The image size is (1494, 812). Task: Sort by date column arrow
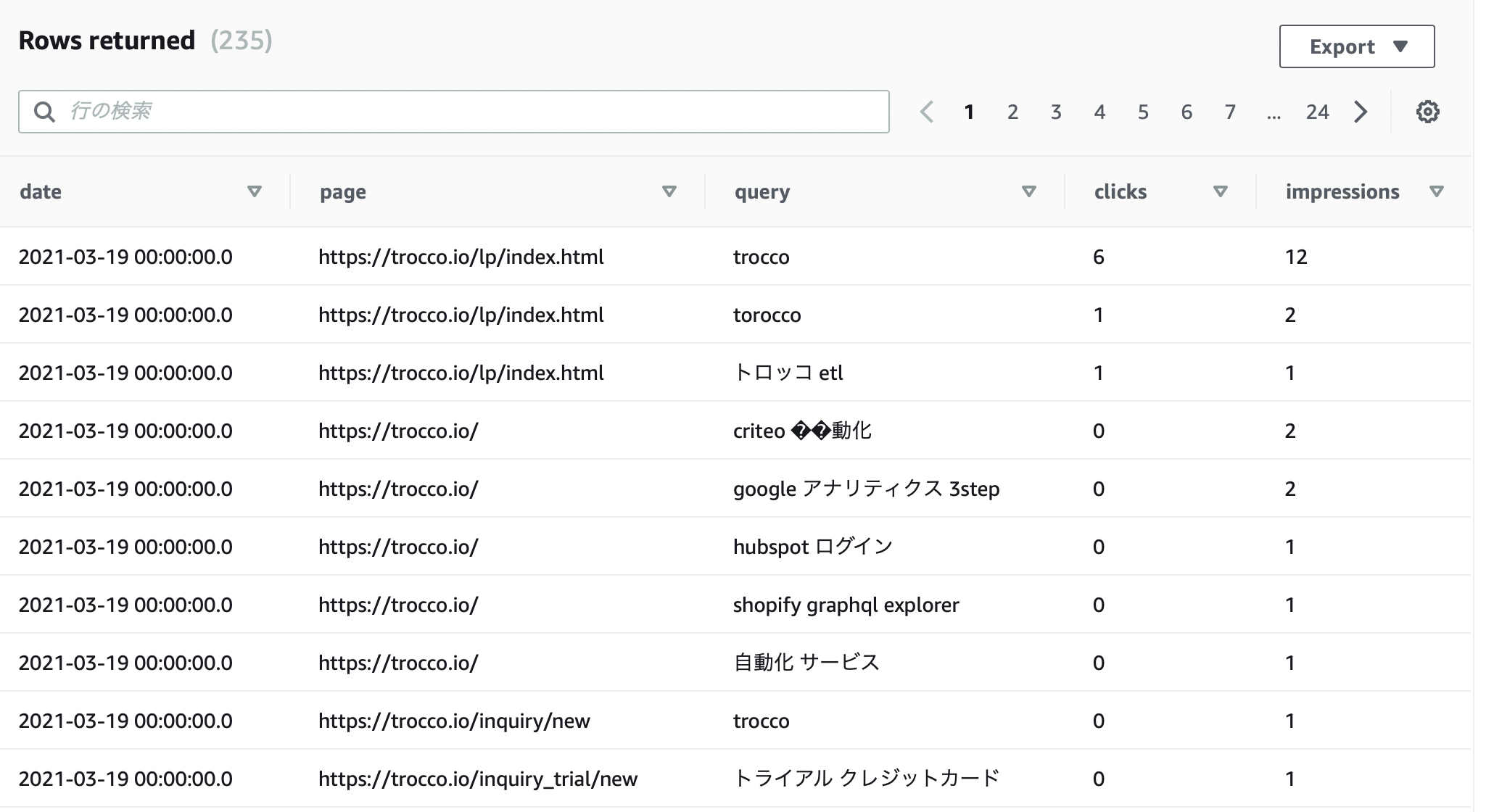tap(254, 191)
